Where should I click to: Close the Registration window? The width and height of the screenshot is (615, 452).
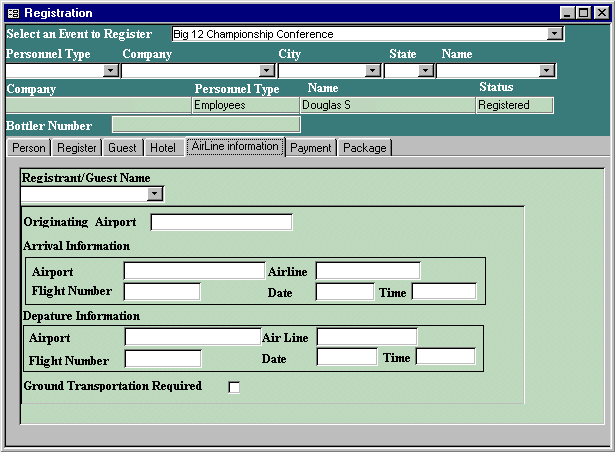[x=602, y=13]
